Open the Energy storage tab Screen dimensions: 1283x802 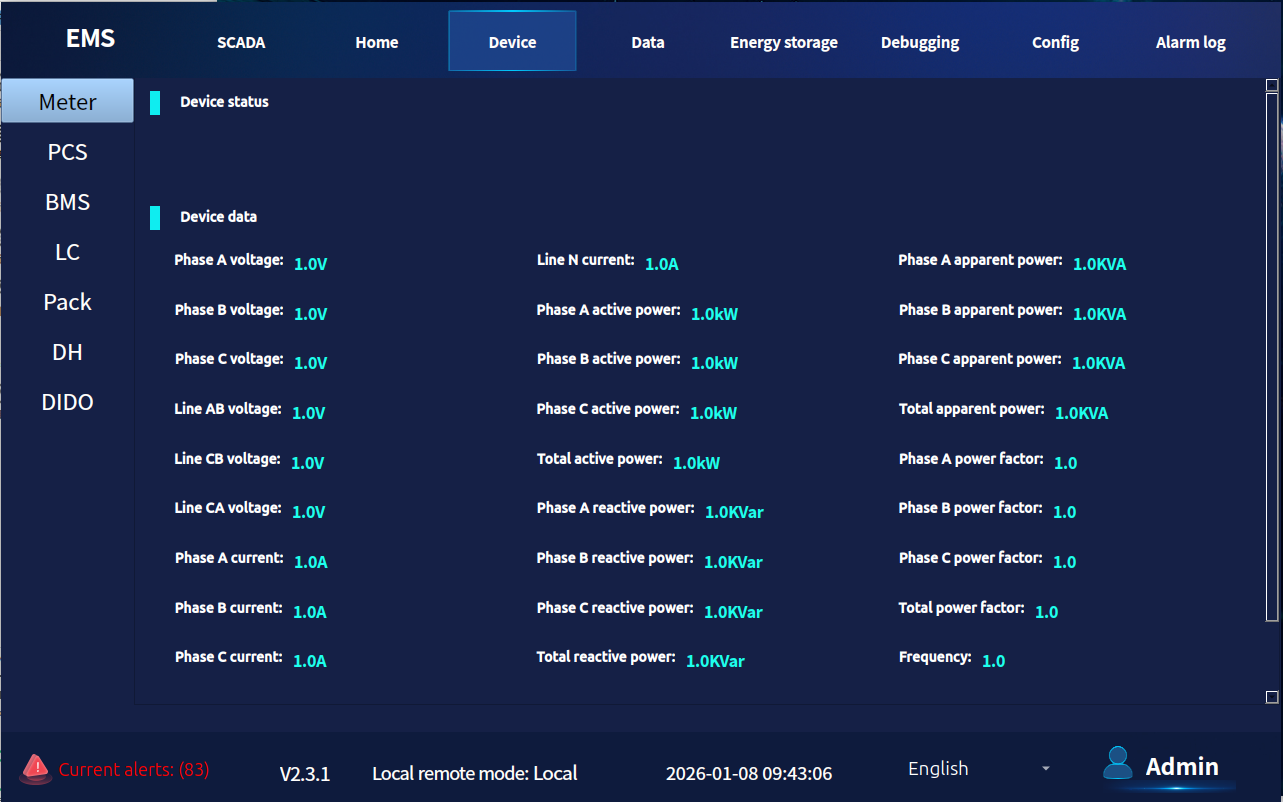784,42
